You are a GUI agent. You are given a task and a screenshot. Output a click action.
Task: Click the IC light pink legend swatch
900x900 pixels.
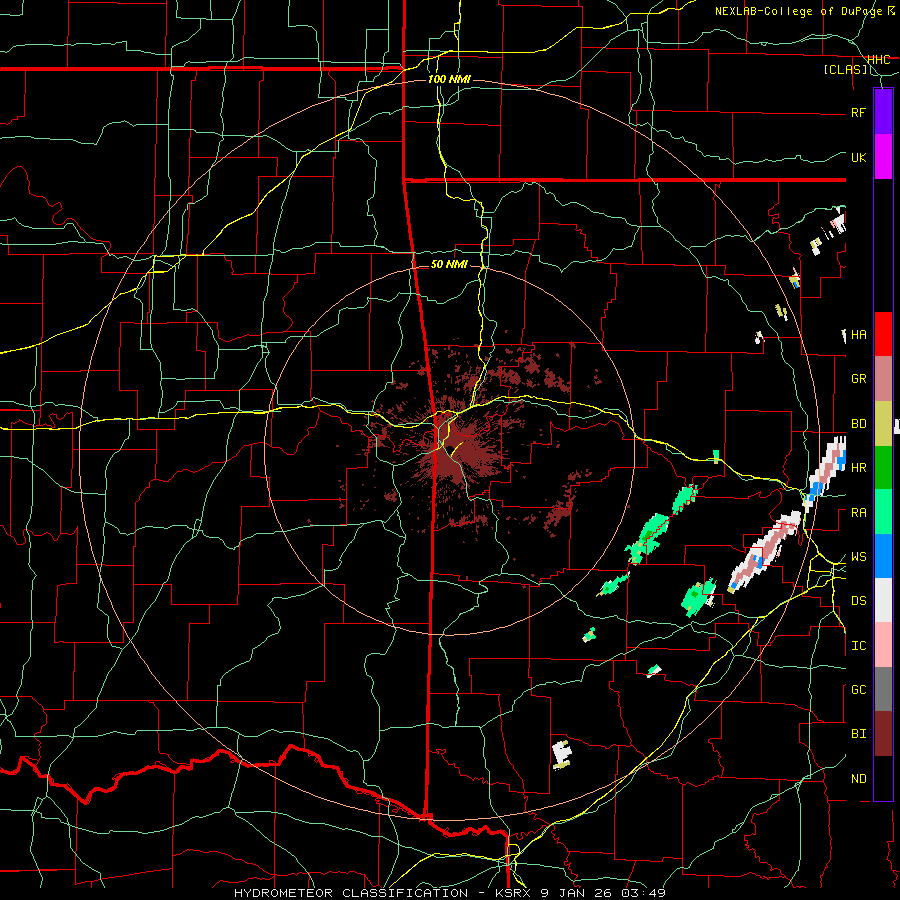click(883, 645)
